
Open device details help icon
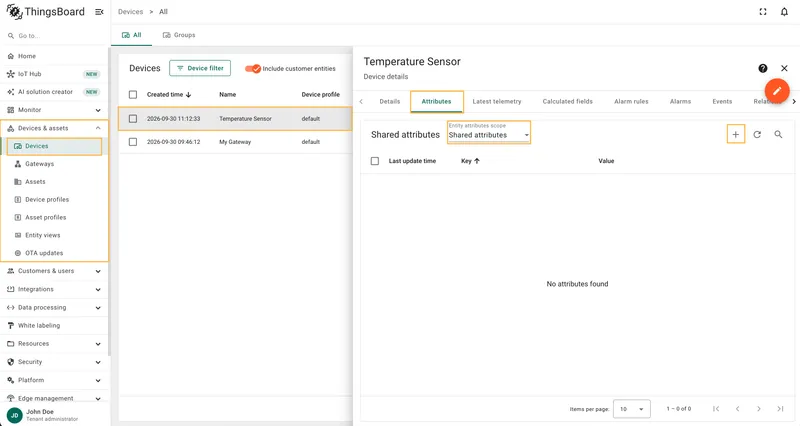763,68
